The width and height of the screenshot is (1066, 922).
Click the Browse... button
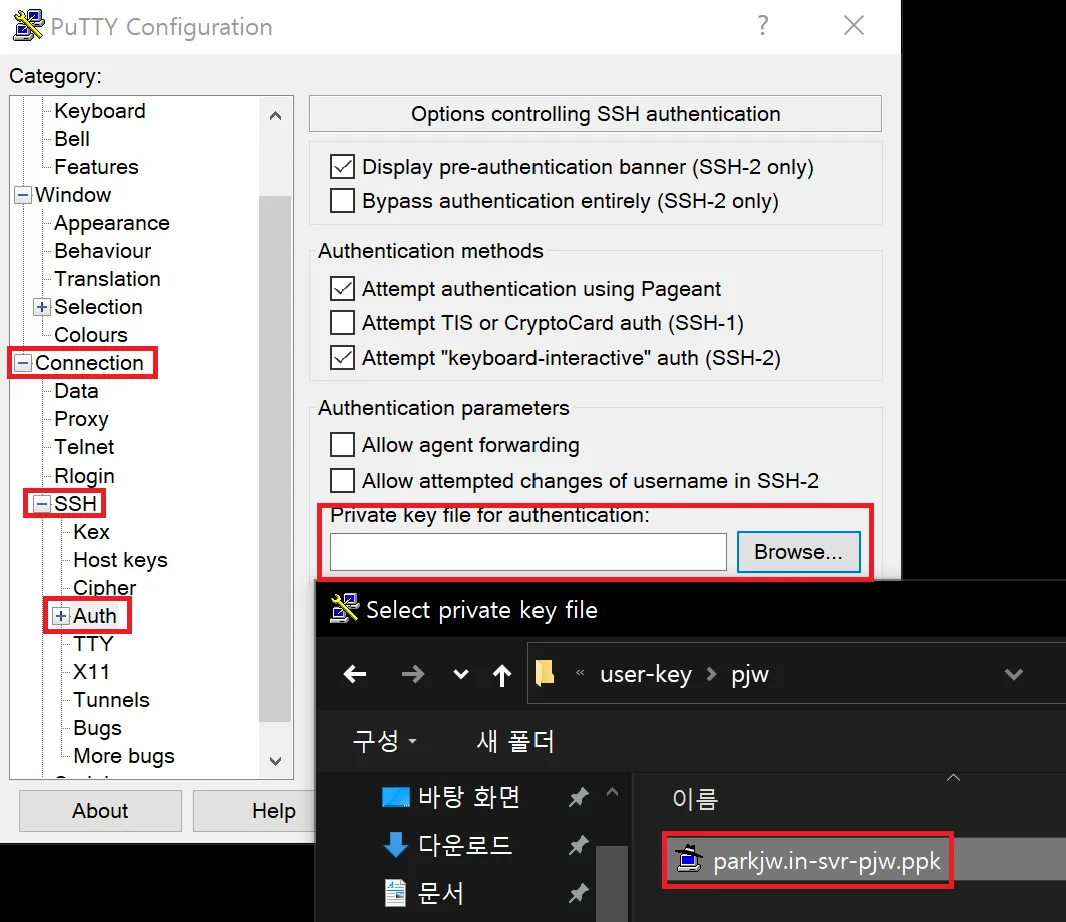[798, 551]
